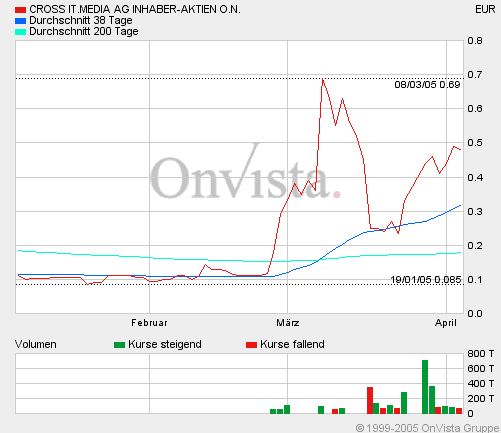501x433 pixels.
Task: Click the 0.7 price axis value
Action: 475,75
